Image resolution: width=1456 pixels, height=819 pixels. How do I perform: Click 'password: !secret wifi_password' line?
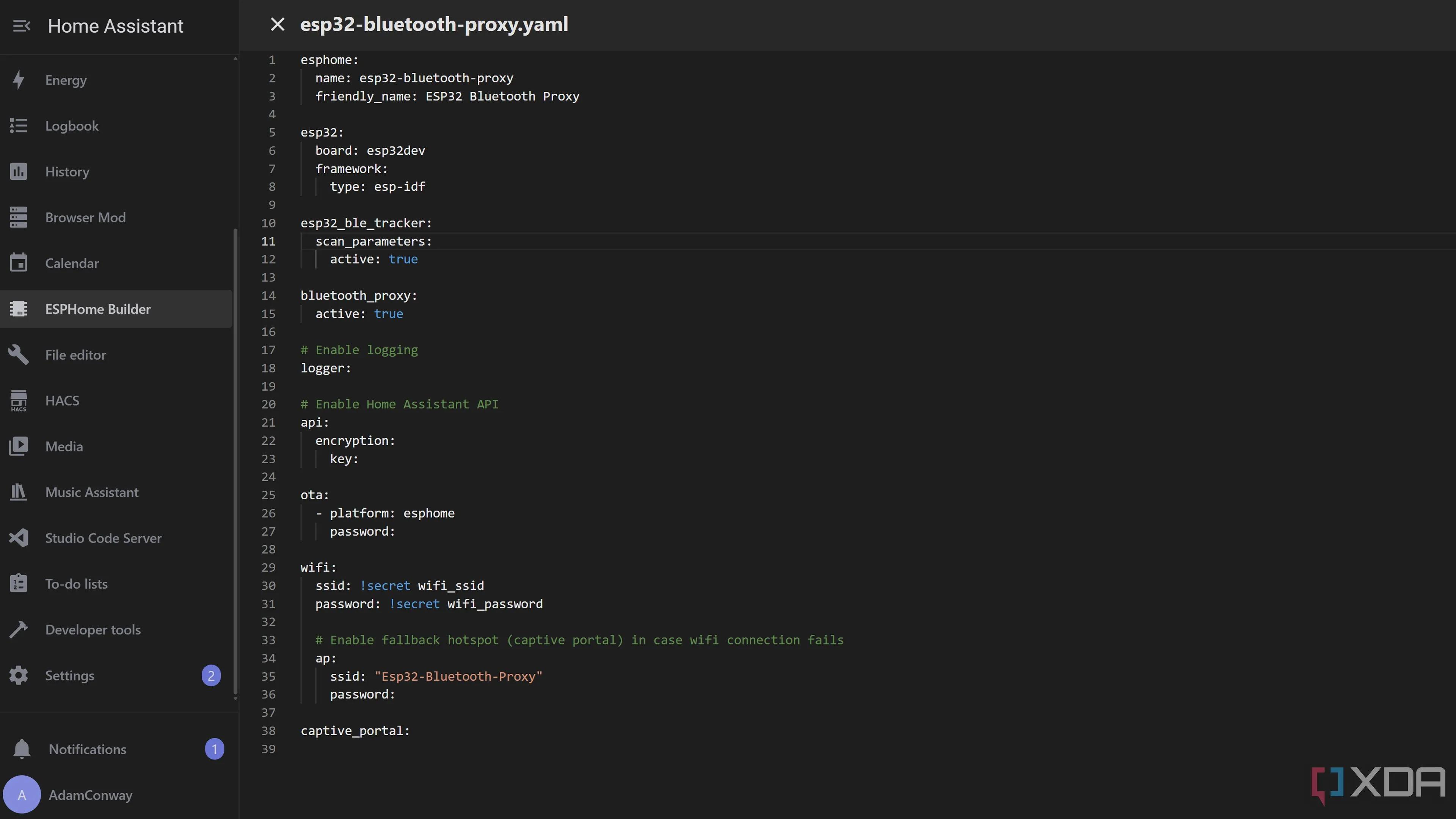429,604
